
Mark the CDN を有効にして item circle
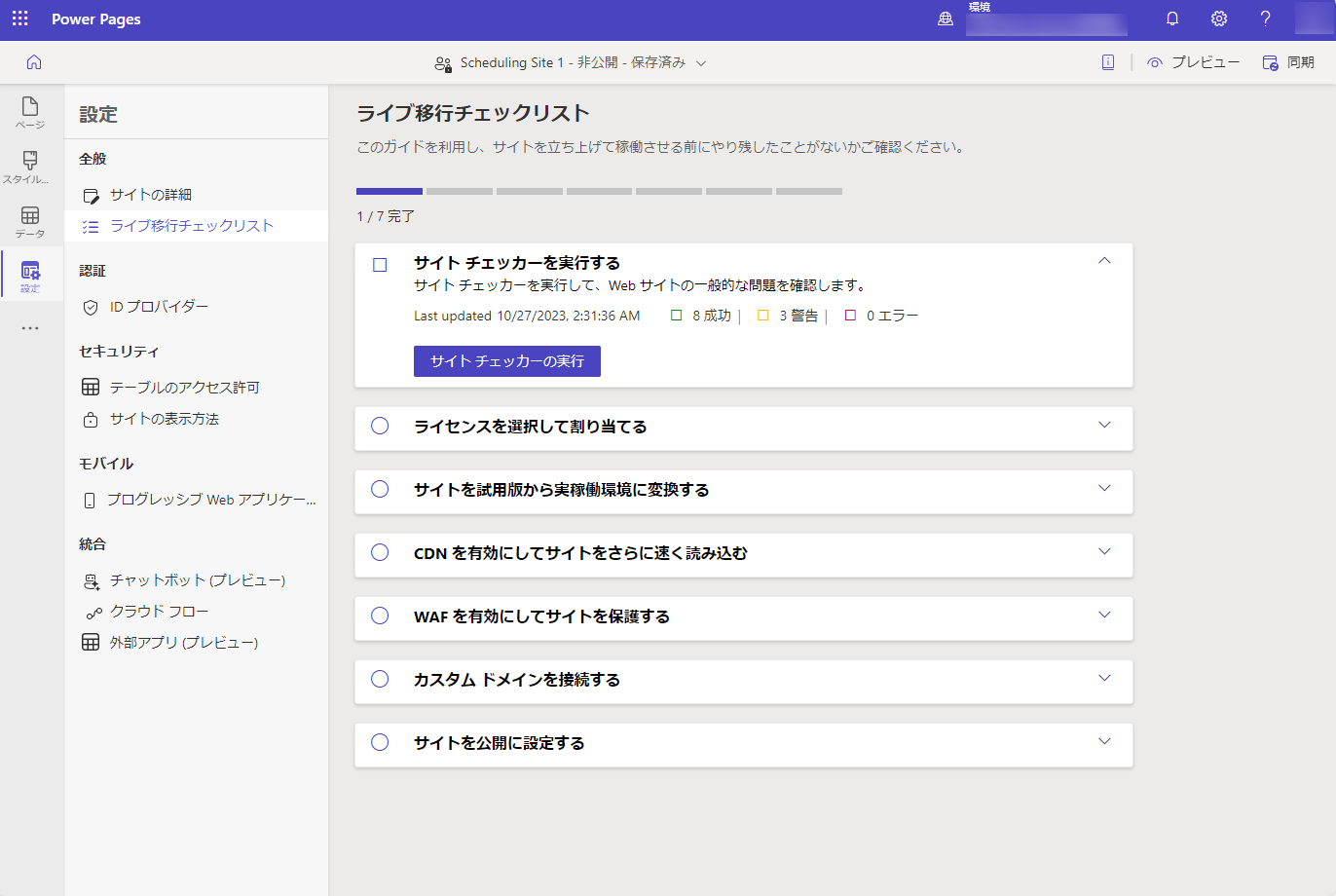380,552
